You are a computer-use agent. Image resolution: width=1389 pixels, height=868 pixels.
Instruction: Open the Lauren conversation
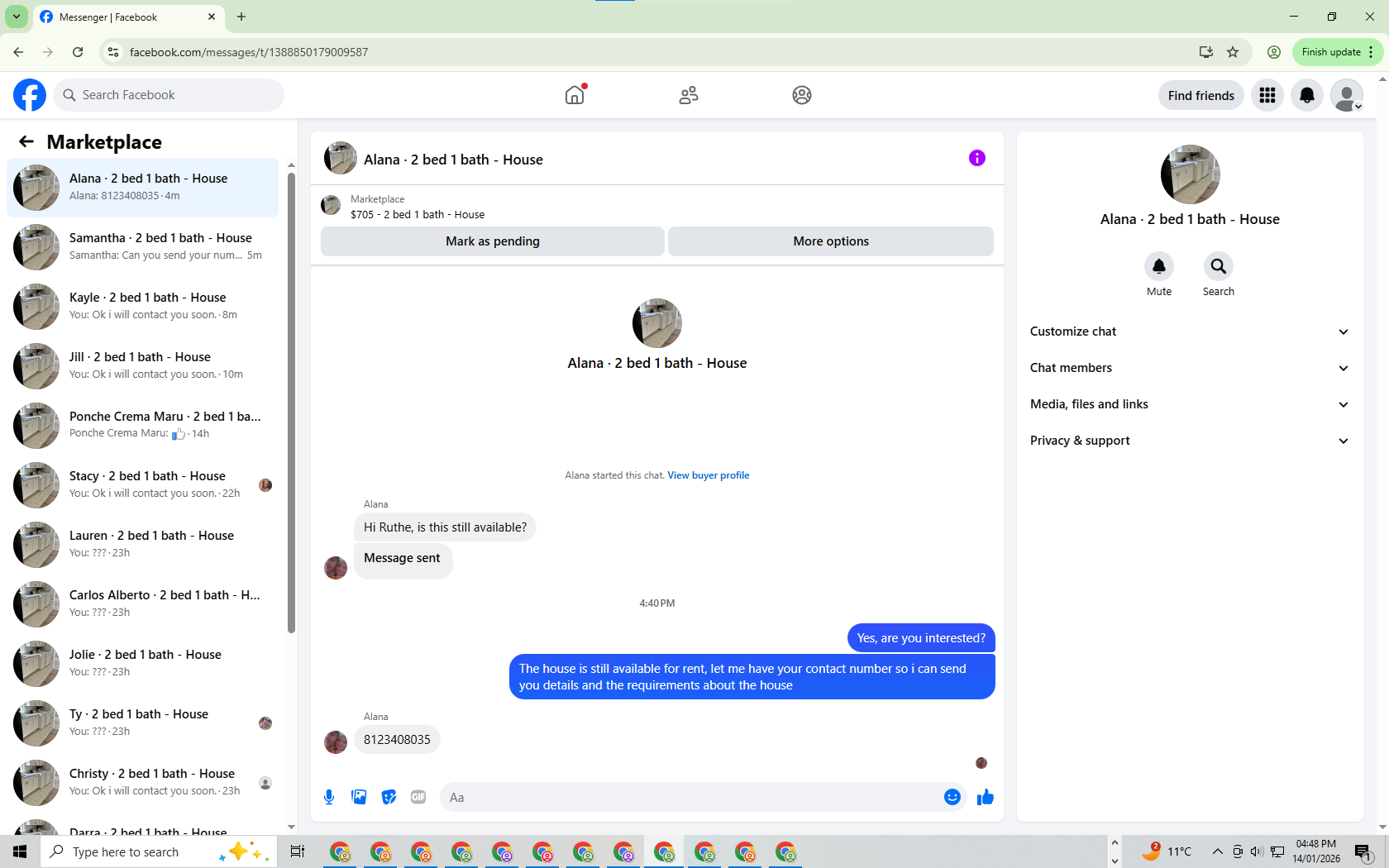click(x=143, y=545)
